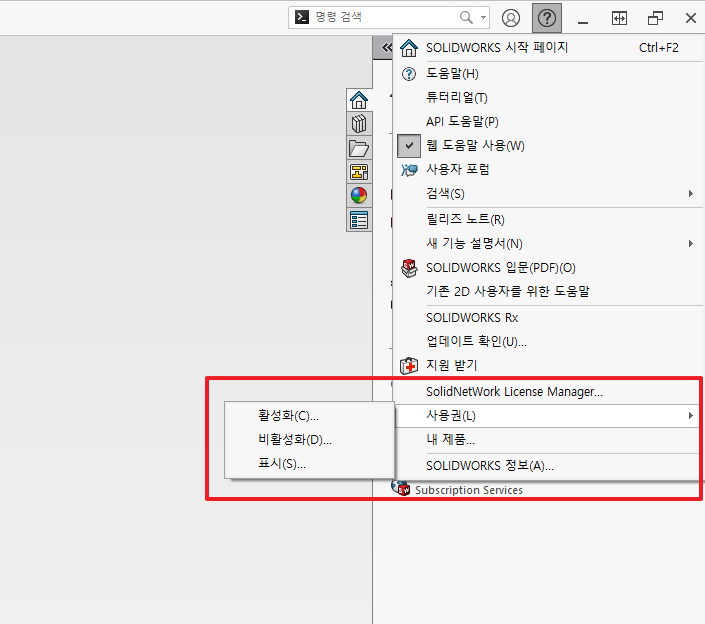Click the Subscription Services SW icon
The image size is (705, 624).
[x=401, y=488]
